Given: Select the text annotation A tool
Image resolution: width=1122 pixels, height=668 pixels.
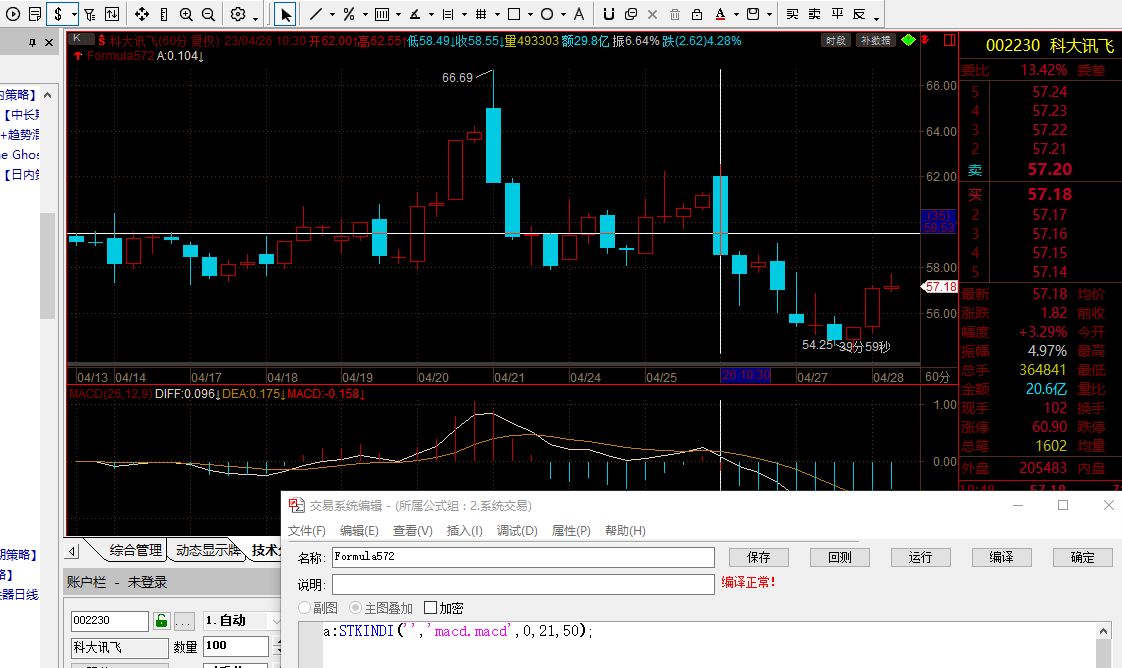Looking at the screenshot, I should coord(578,14).
